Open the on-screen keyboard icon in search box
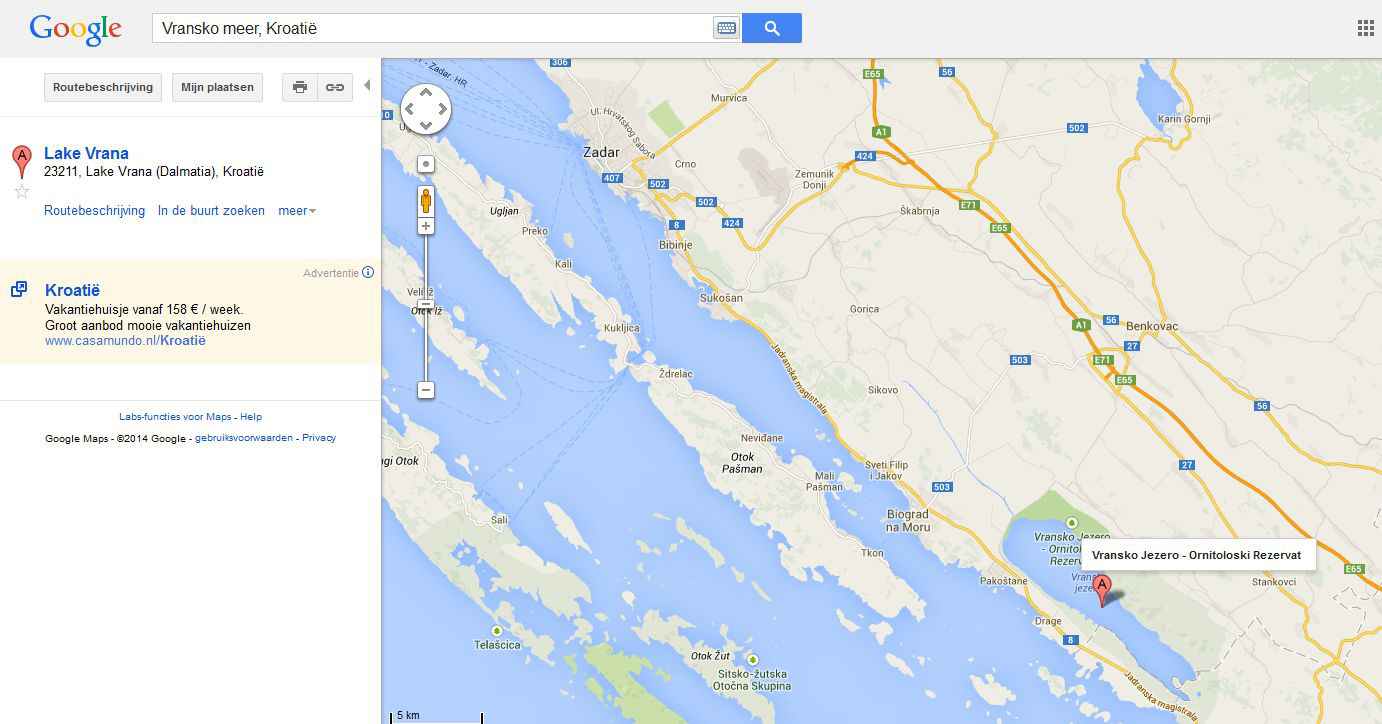Viewport: 1382px width, 724px height. [726, 28]
